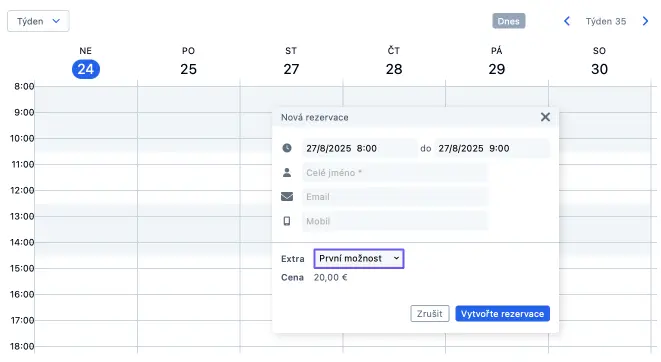661x362 pixels.
Task: Select Saturday 30 day header
Action: point(599,62)
